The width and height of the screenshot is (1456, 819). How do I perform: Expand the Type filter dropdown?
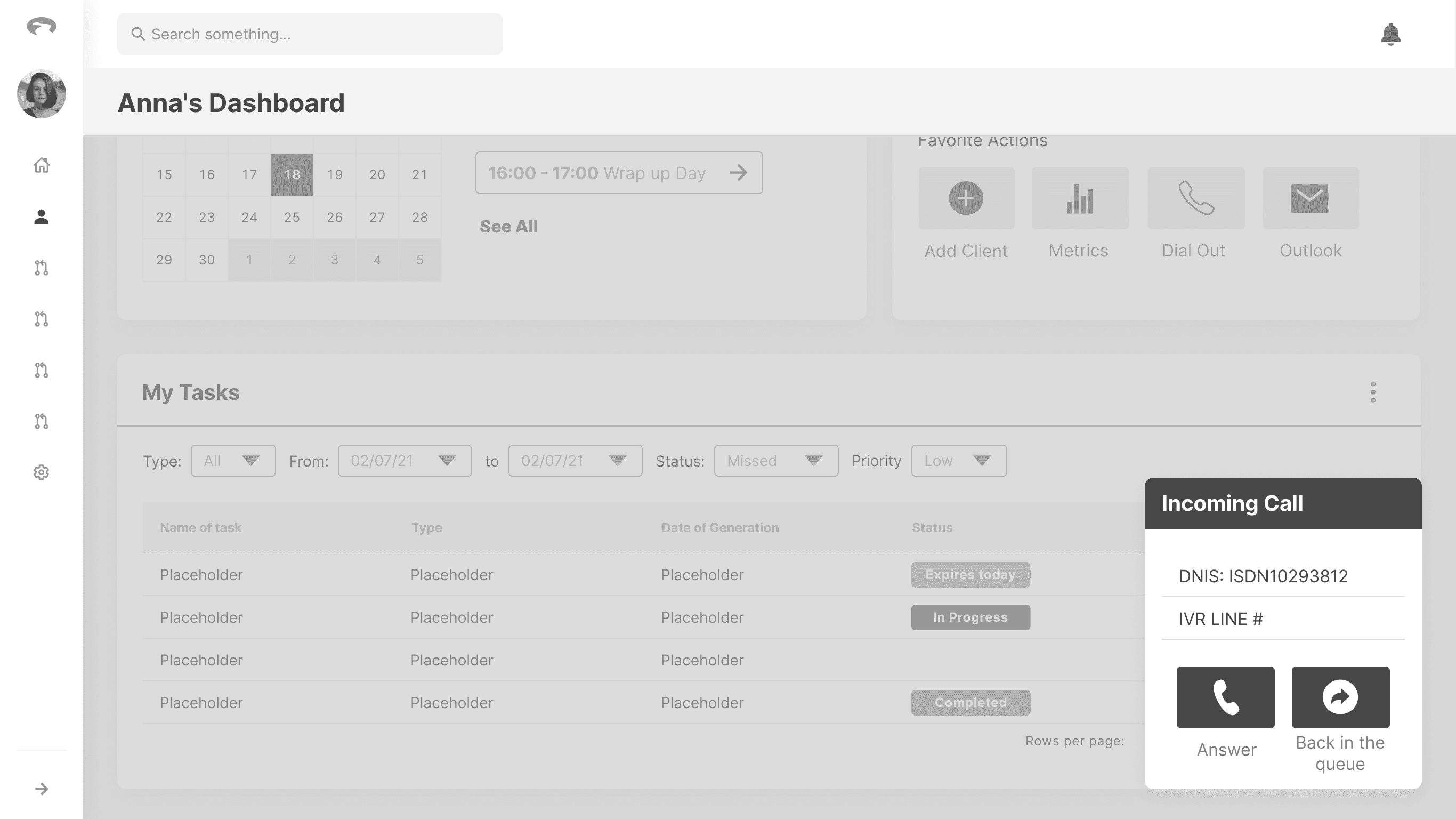pos(233,461)
